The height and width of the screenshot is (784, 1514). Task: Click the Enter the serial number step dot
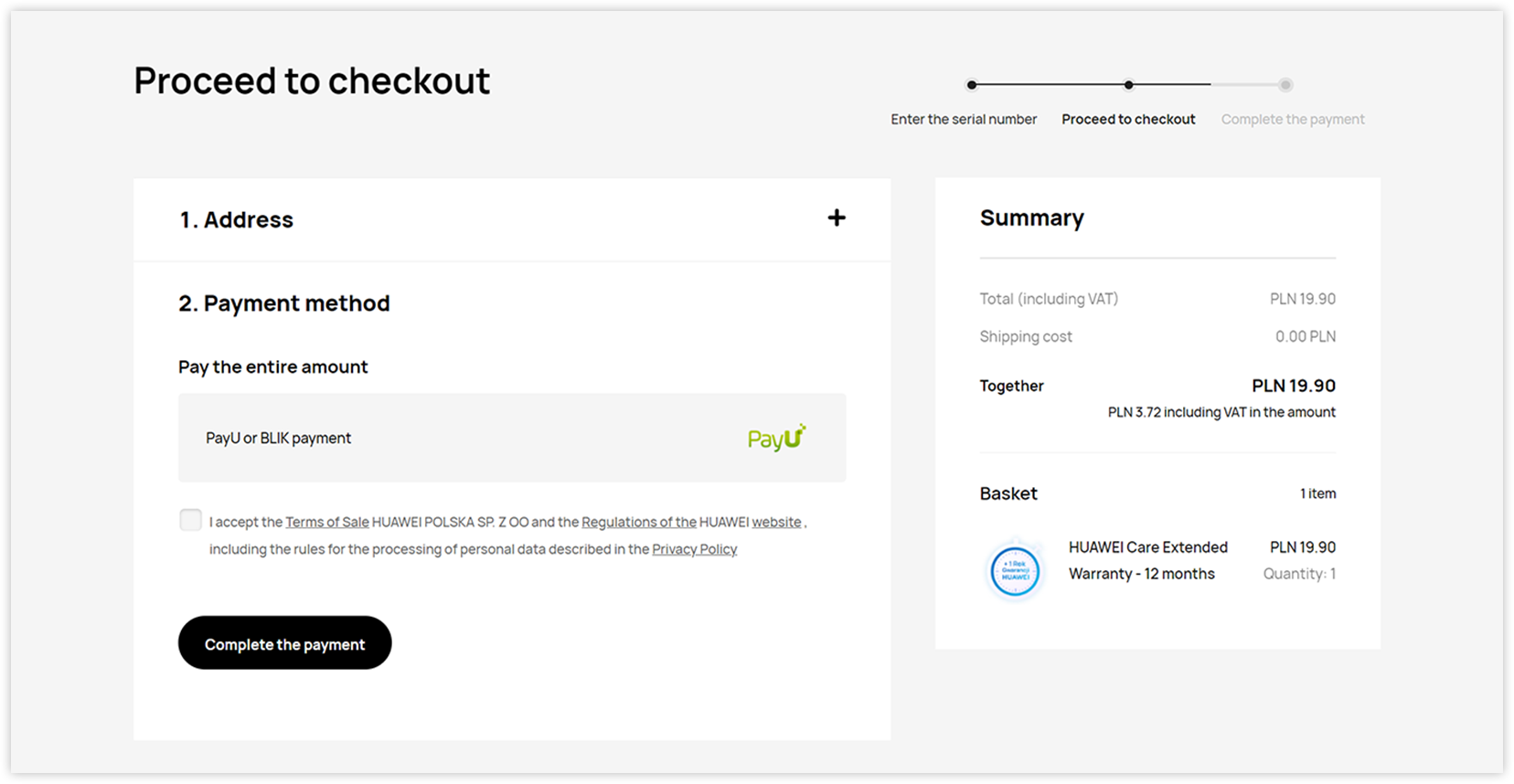click(972, 85)
